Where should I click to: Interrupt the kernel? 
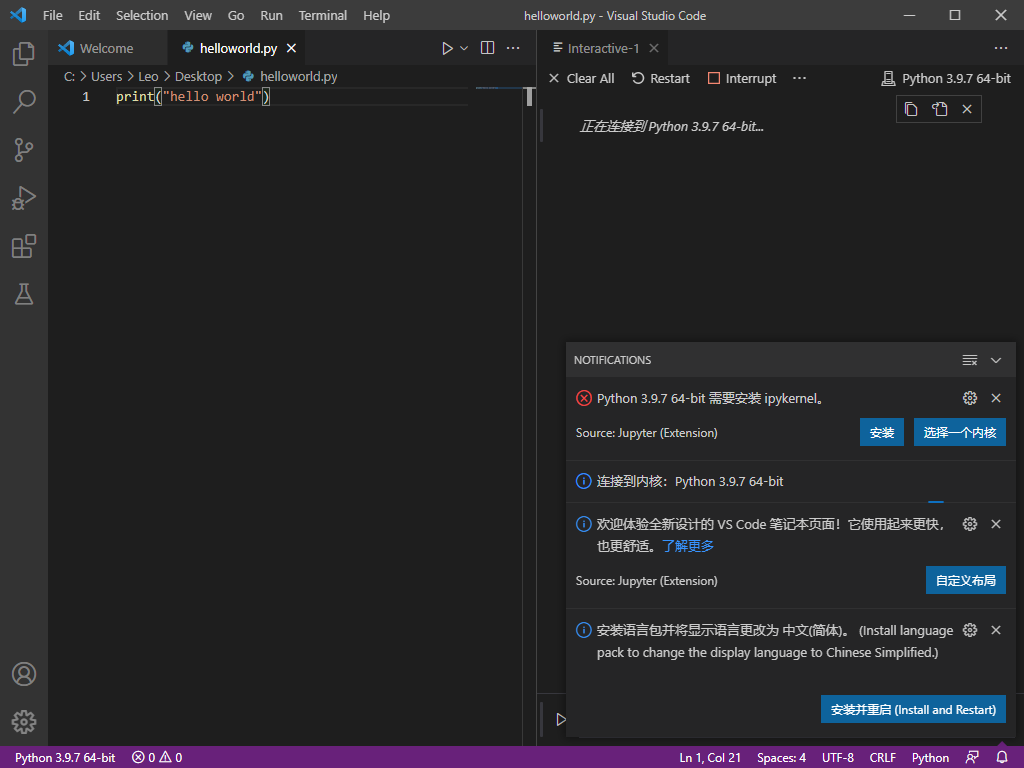pyautogui.click(x=742, y=78)
